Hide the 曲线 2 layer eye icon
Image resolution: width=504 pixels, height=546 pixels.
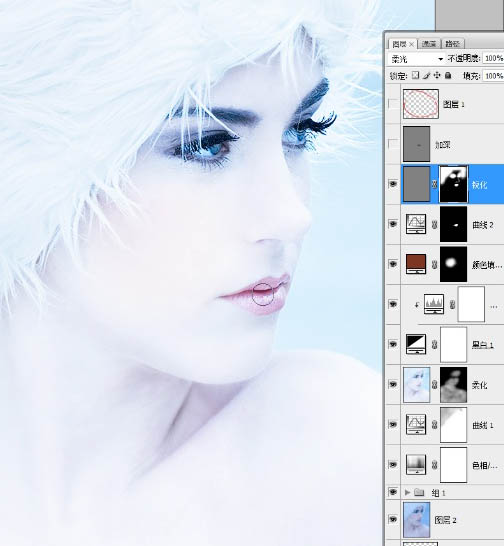(x=393, y=224)
